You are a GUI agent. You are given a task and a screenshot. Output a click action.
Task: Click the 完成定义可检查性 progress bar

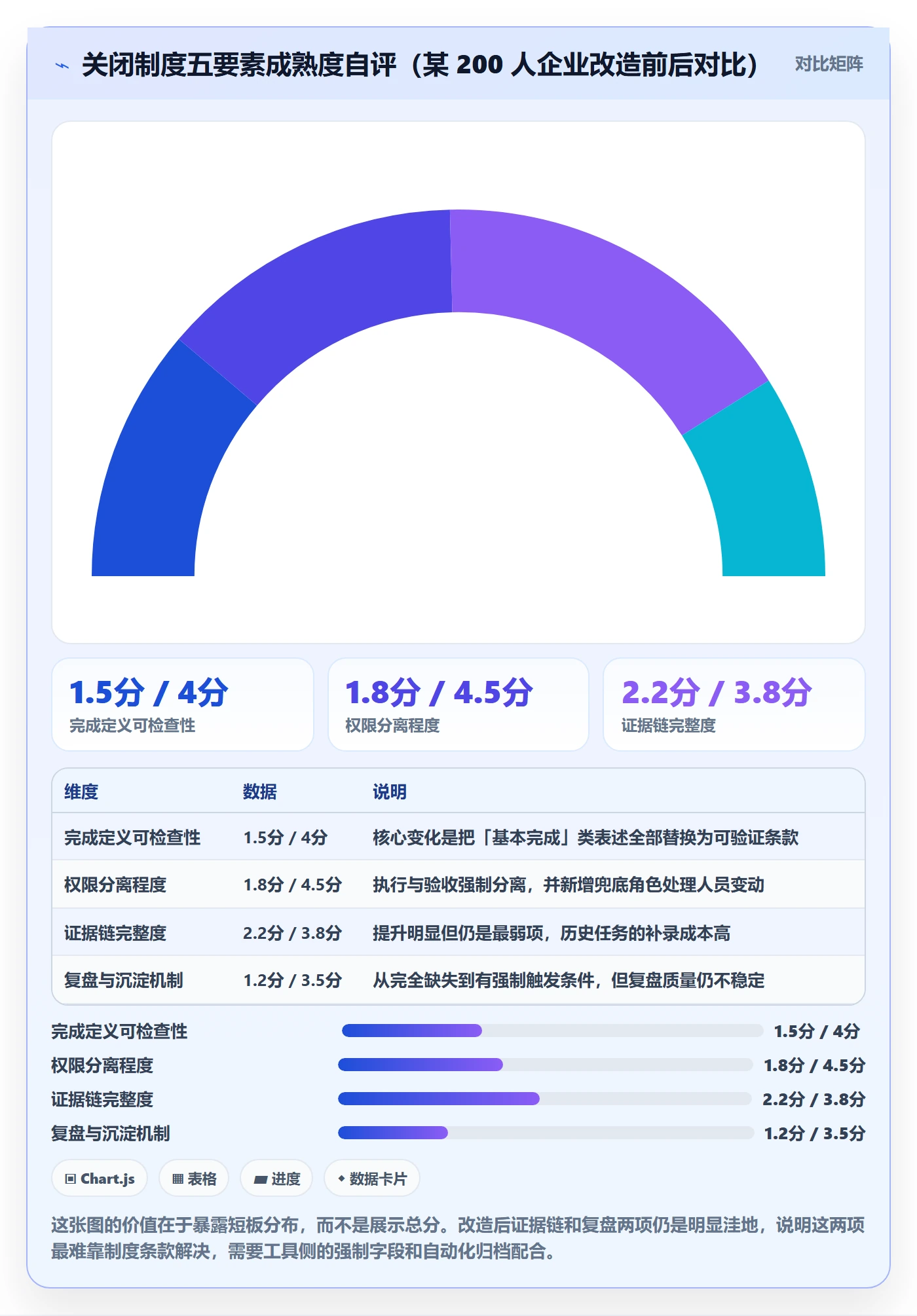coord(552,1031)
